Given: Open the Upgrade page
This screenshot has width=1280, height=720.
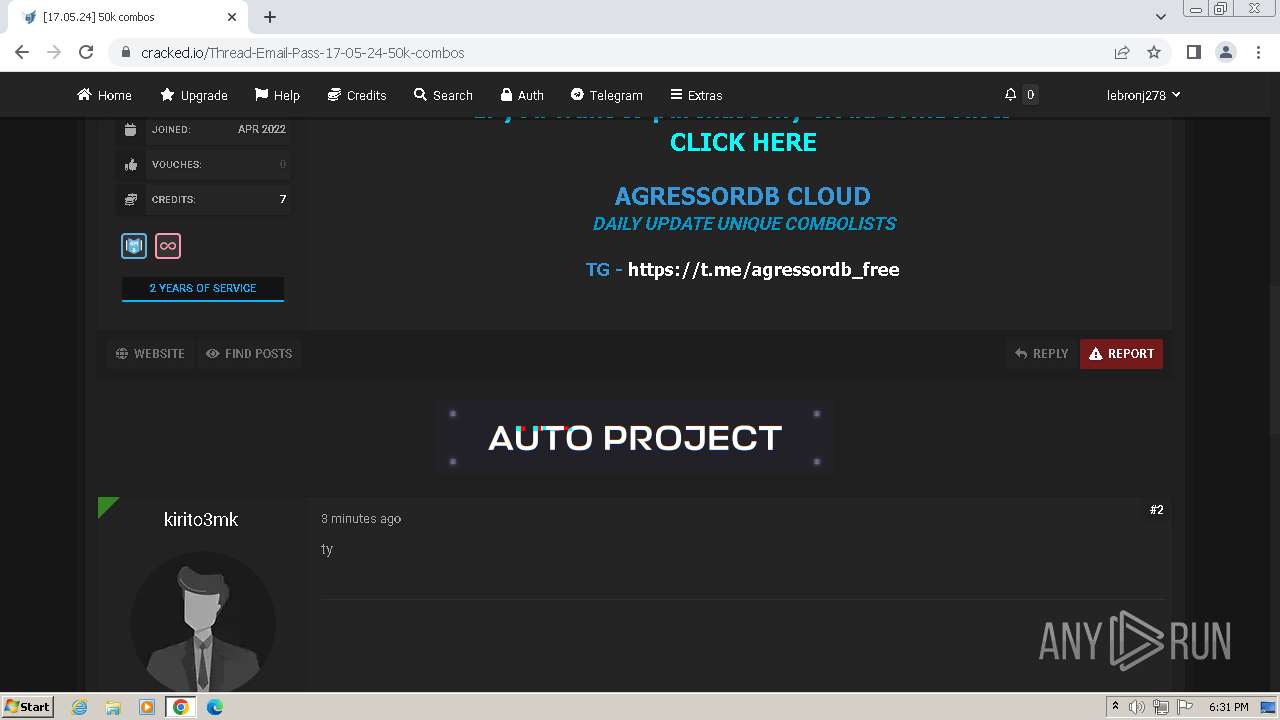Looking at the screenshot, I should tap(194, 95).
